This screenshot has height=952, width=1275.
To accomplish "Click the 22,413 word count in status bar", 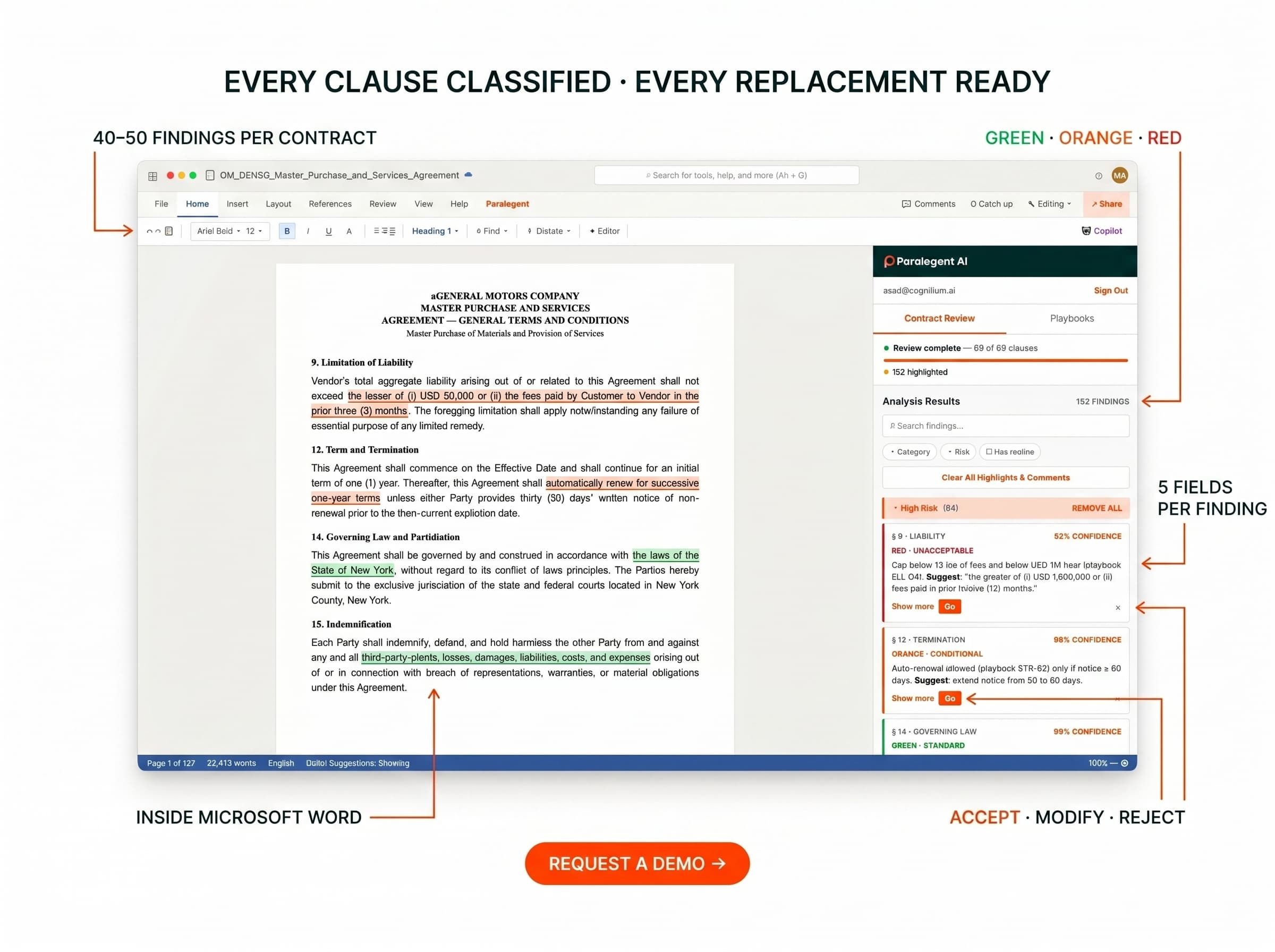I will (x=232, y=763).
